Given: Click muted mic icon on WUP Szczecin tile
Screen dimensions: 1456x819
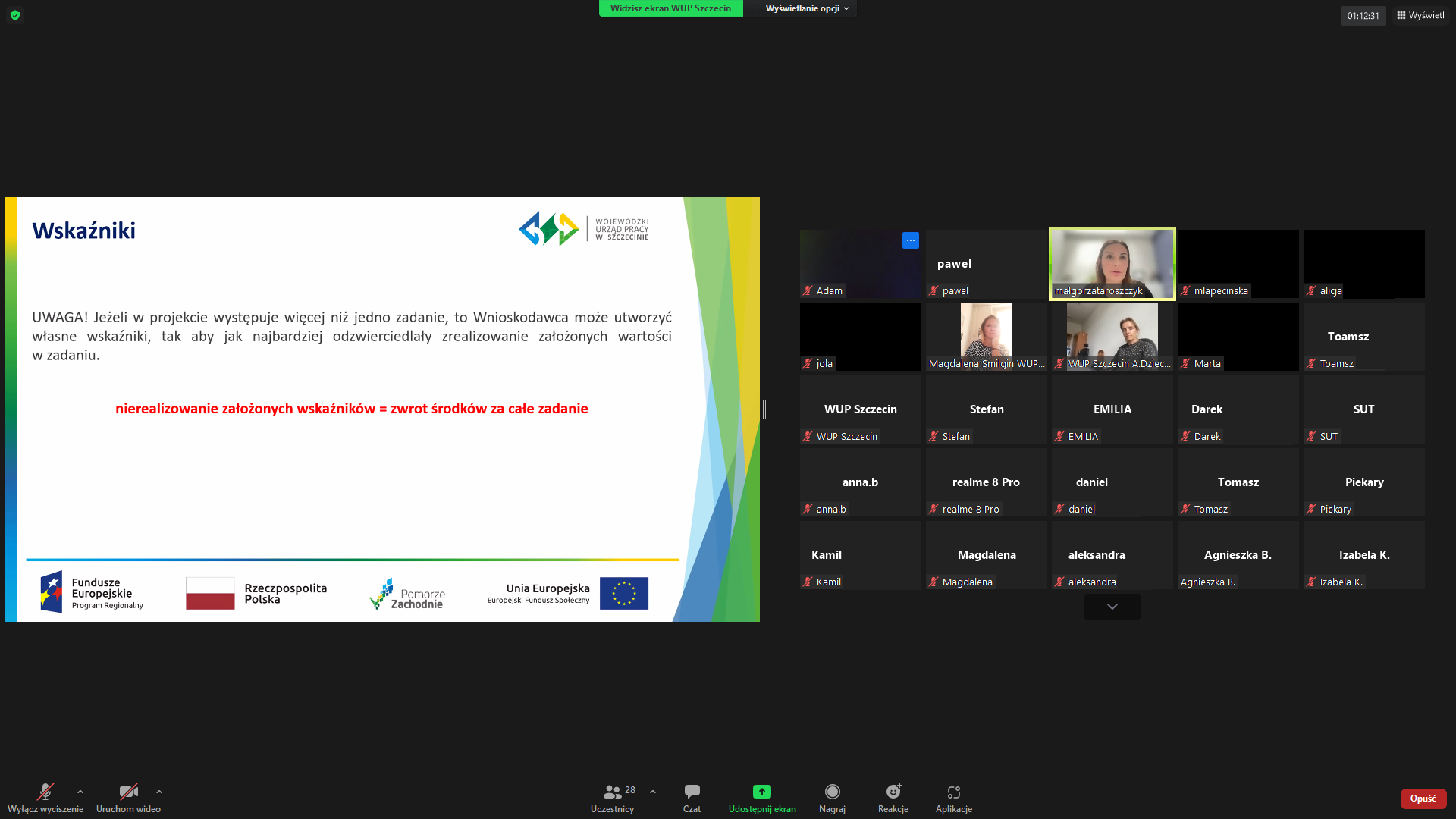Looking at the screenshot, I should coord(808,437).
